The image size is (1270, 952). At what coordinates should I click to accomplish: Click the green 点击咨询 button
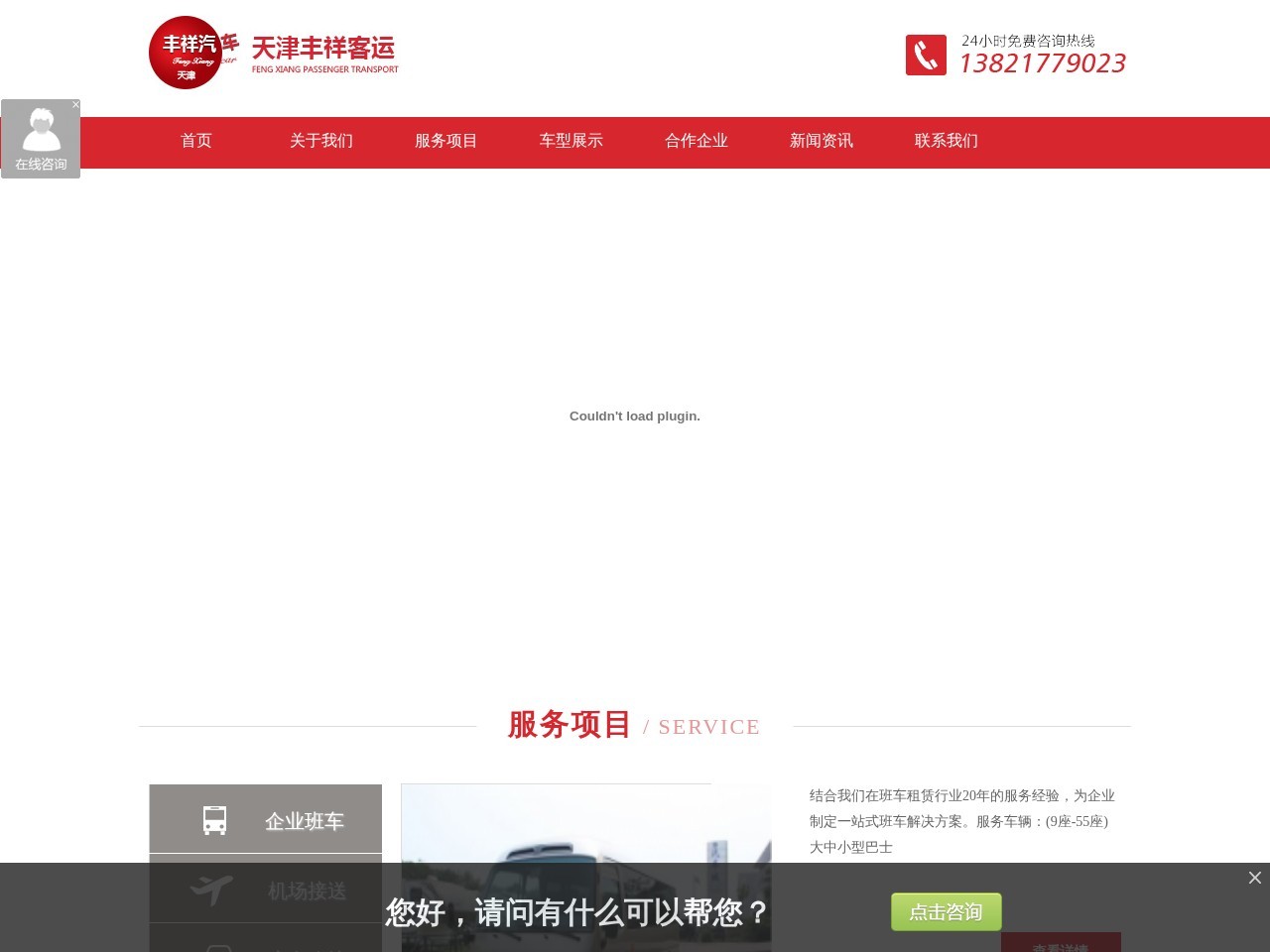click(947, 911)
